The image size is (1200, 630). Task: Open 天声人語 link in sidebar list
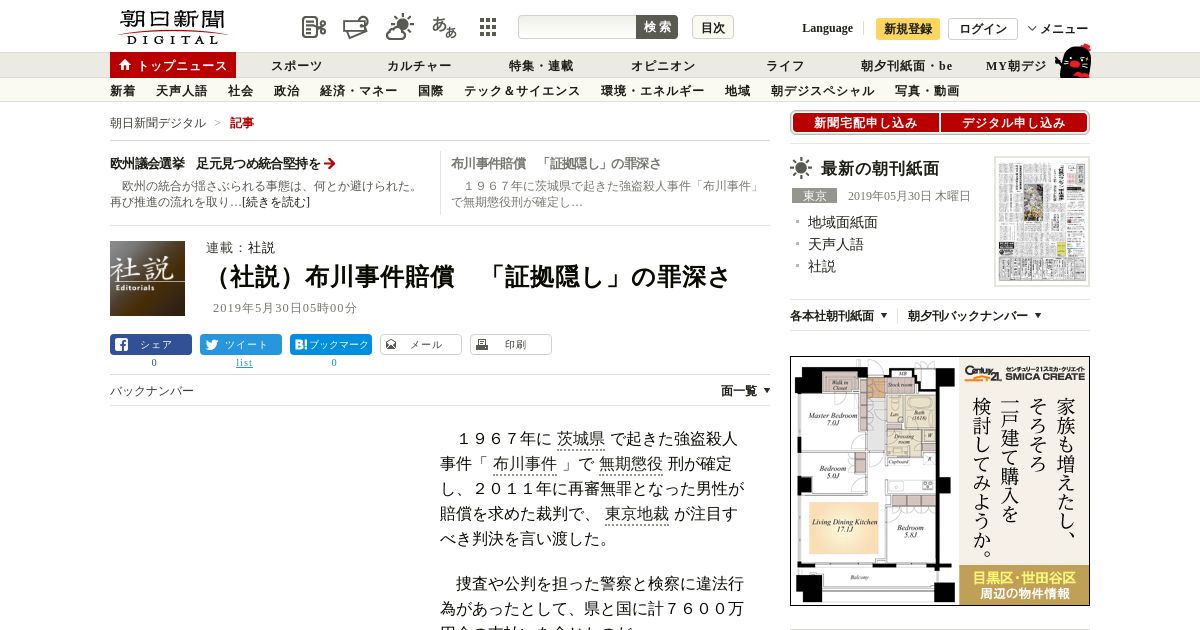836,244
